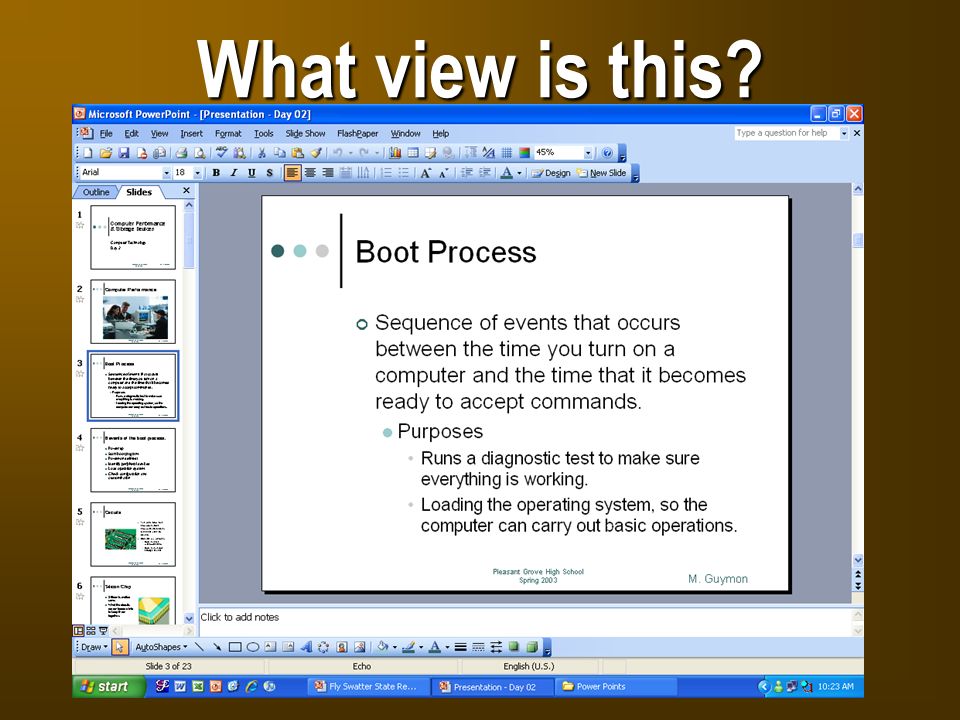Show or hide grid icon

(506, 152)
